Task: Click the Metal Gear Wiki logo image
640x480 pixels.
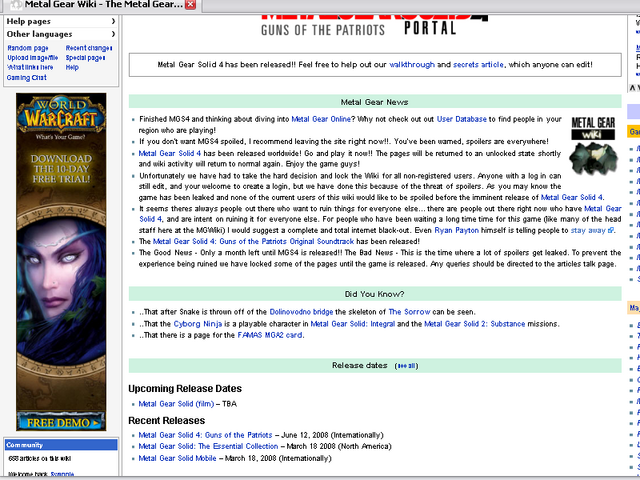Action: coord(593,145)
